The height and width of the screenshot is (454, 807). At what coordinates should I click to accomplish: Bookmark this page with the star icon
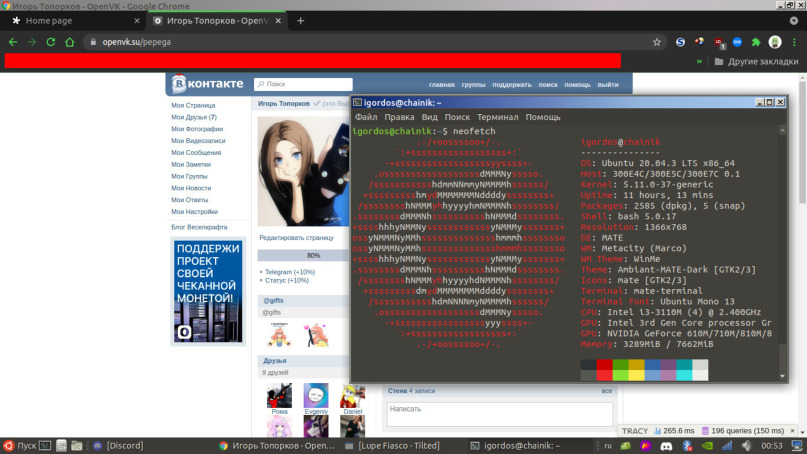click(657, 42)
